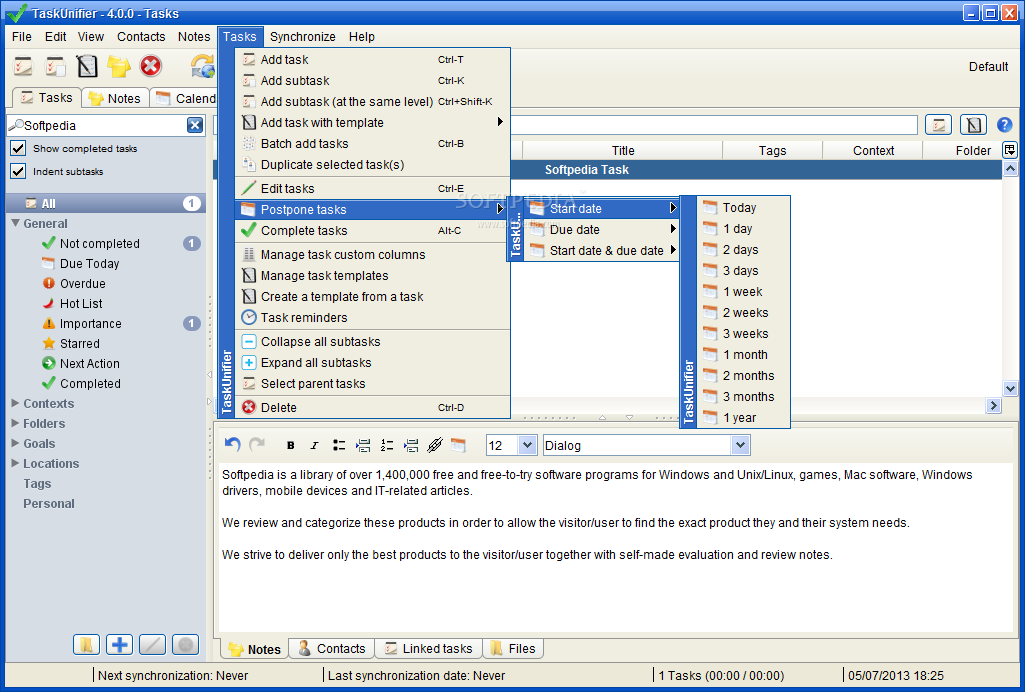Postpone start date by 1 year
The height and width of the screenshot is (692, 1025).
point(743,418)
